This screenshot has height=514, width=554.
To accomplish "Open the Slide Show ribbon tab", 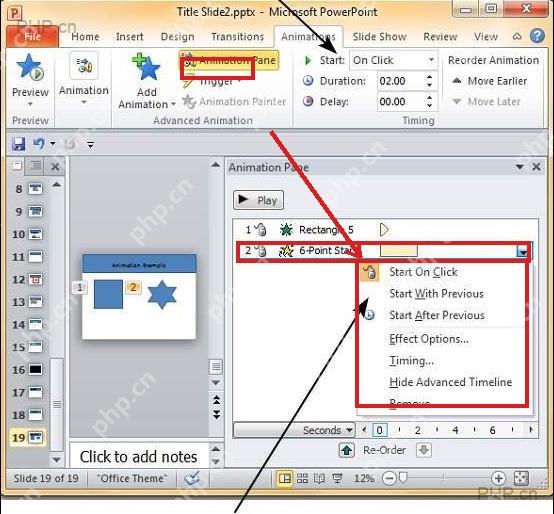I will pyautogui.click(x=379, y=37).
